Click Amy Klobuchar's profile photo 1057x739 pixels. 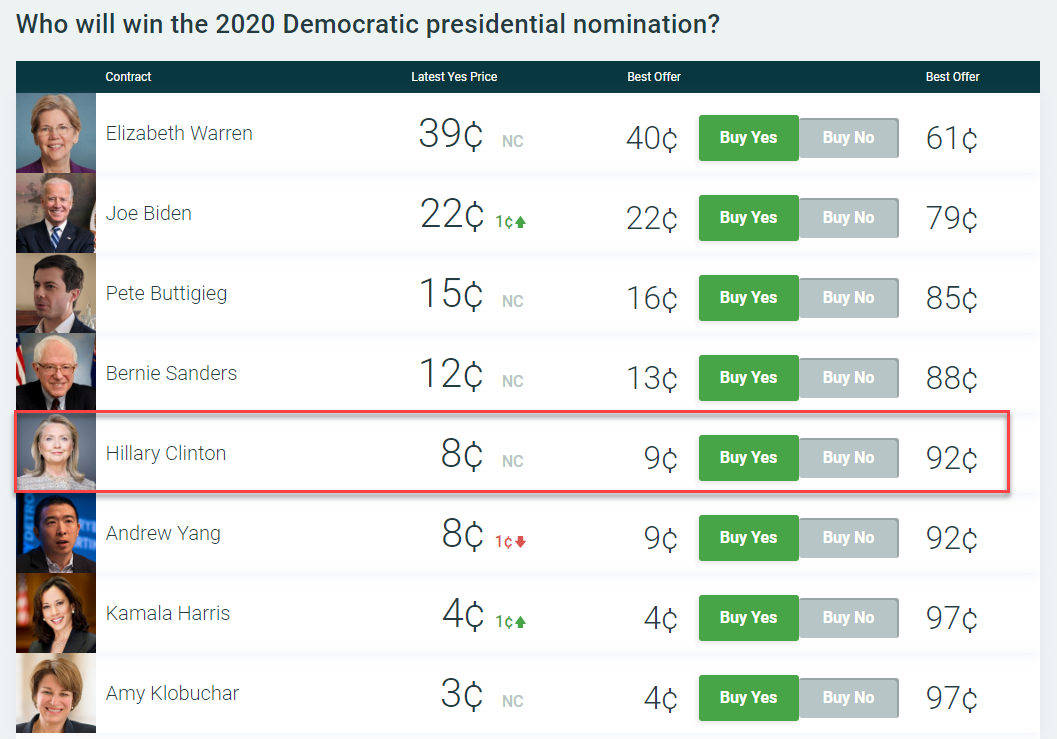pyautogui.click(x=56, y=693)
